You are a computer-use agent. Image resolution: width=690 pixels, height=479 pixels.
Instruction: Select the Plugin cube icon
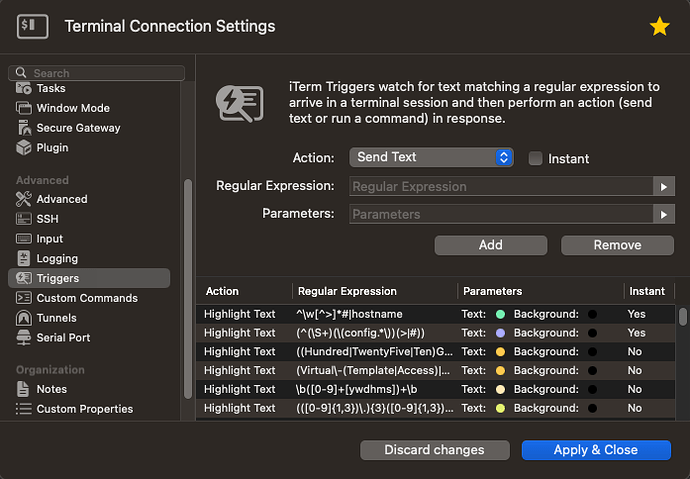[25, 148]
